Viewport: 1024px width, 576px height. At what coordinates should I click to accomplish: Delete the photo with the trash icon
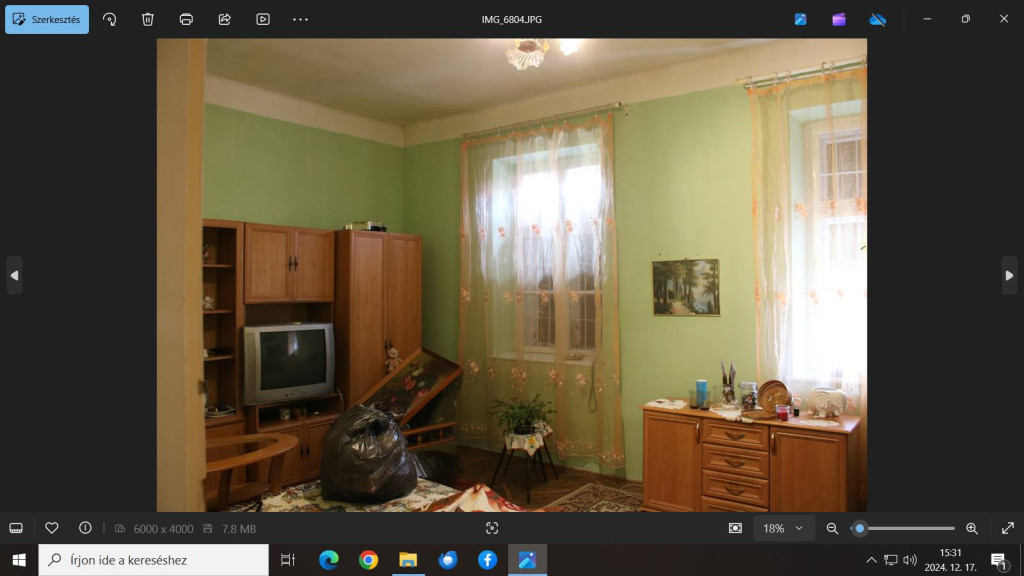tap(148, 19)
